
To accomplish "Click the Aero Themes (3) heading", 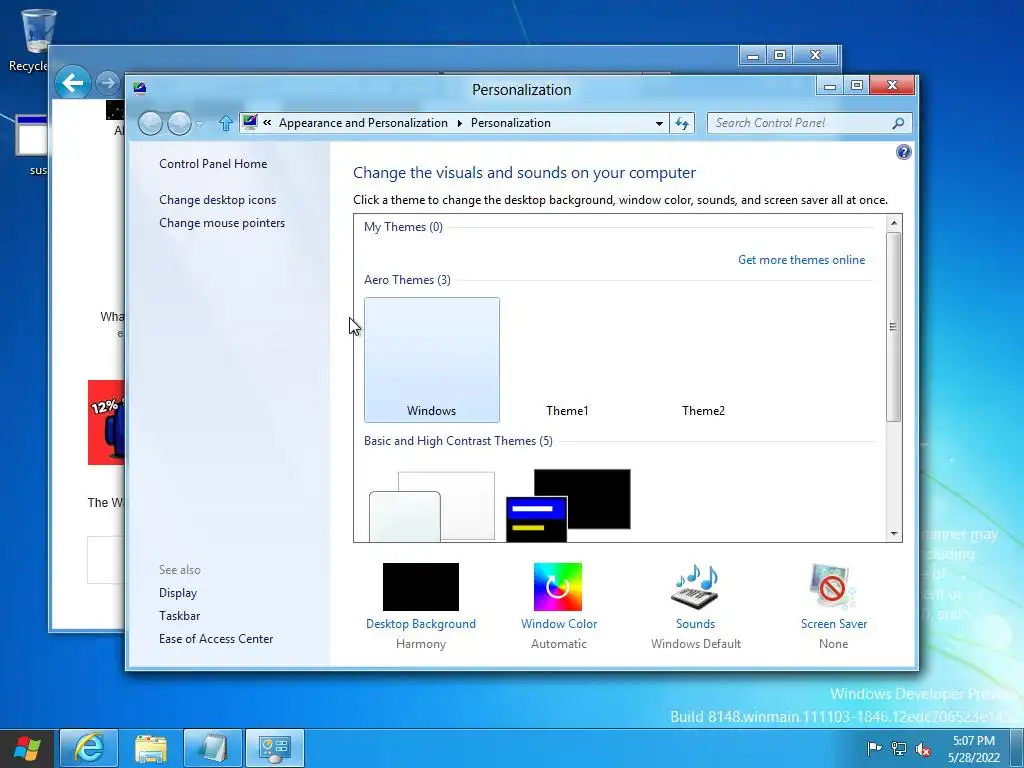I will 407,280.
